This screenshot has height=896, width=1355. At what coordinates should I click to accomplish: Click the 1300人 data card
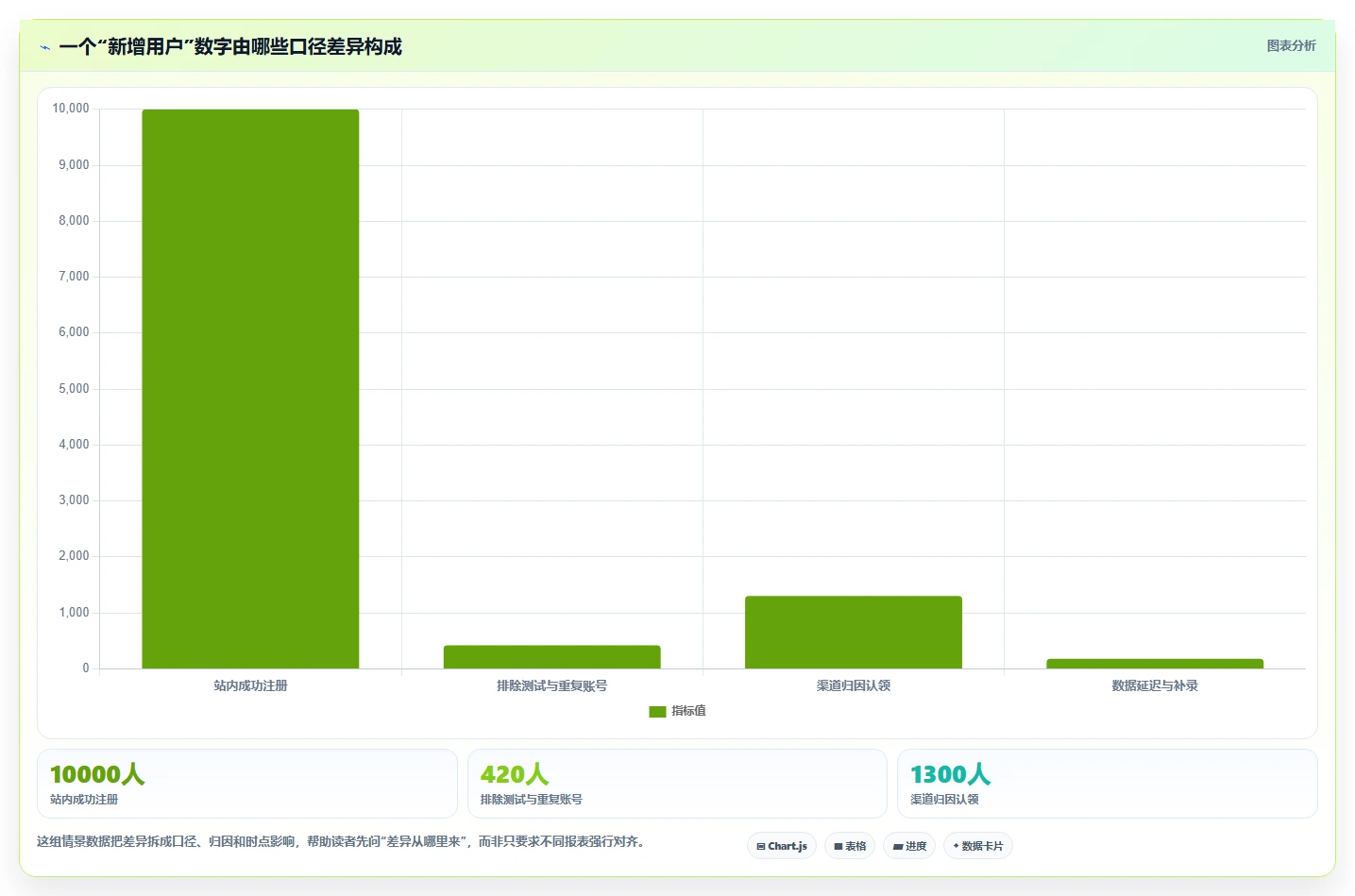pyautogui.click(x=1107, y=784)
